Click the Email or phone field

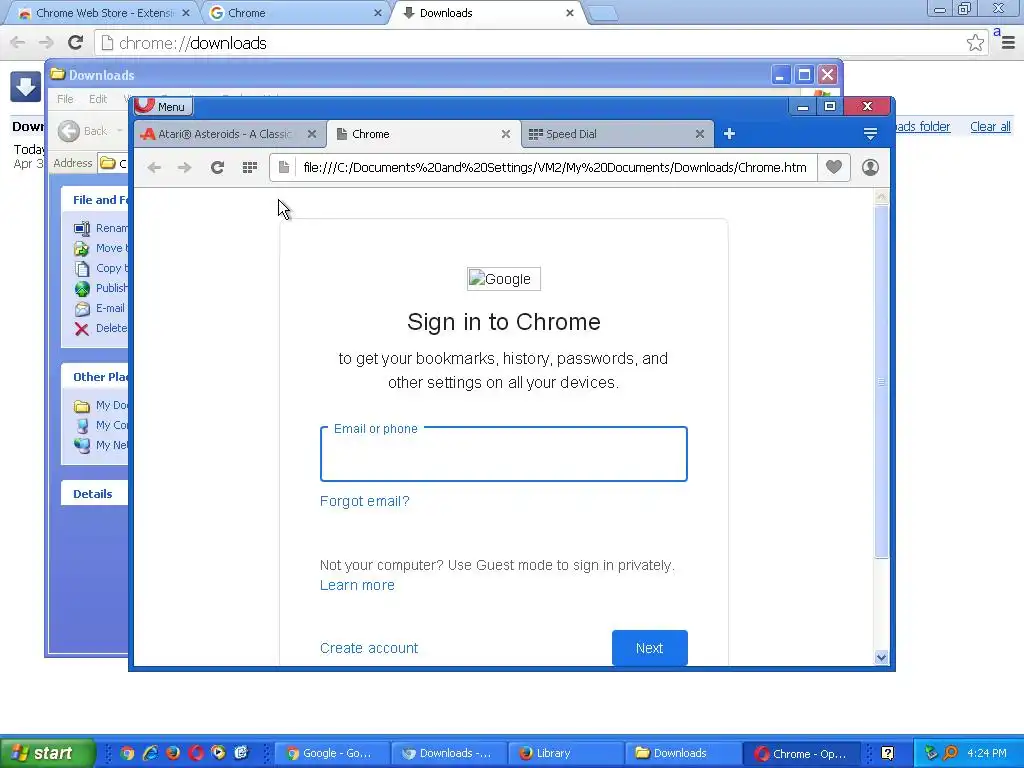504,455
